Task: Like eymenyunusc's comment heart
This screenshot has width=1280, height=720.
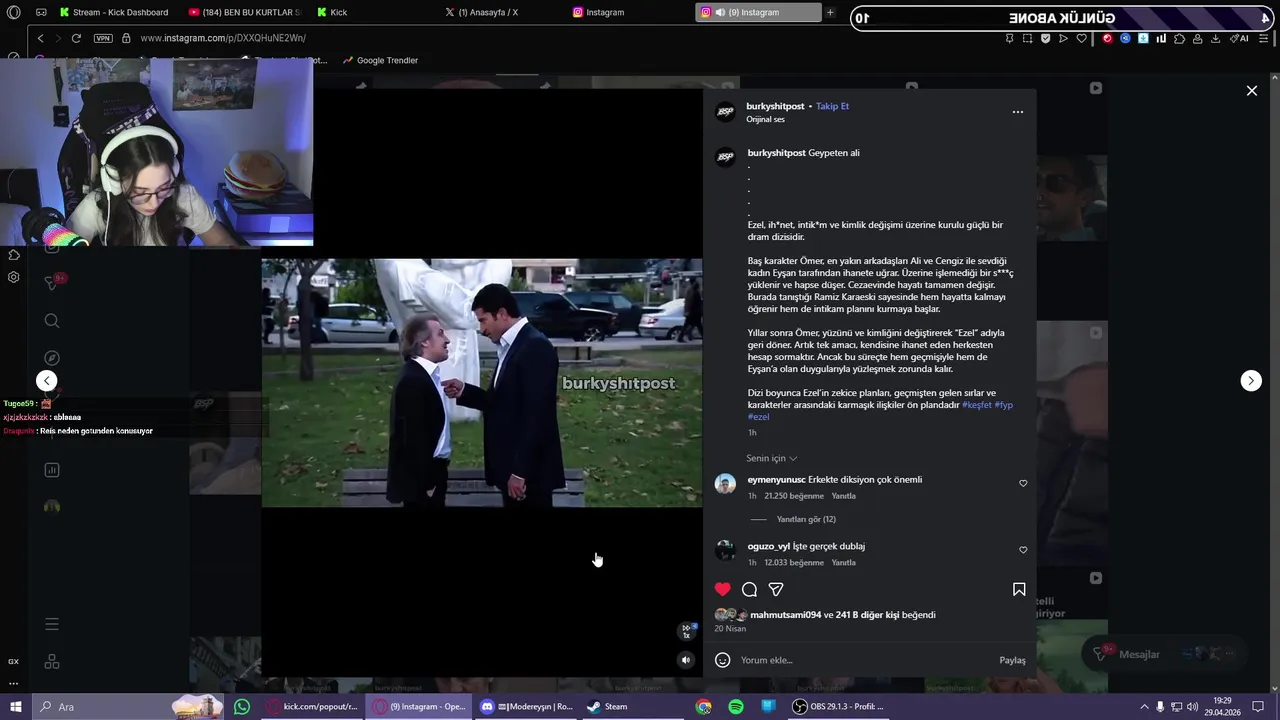Action: click(1023, 483)
